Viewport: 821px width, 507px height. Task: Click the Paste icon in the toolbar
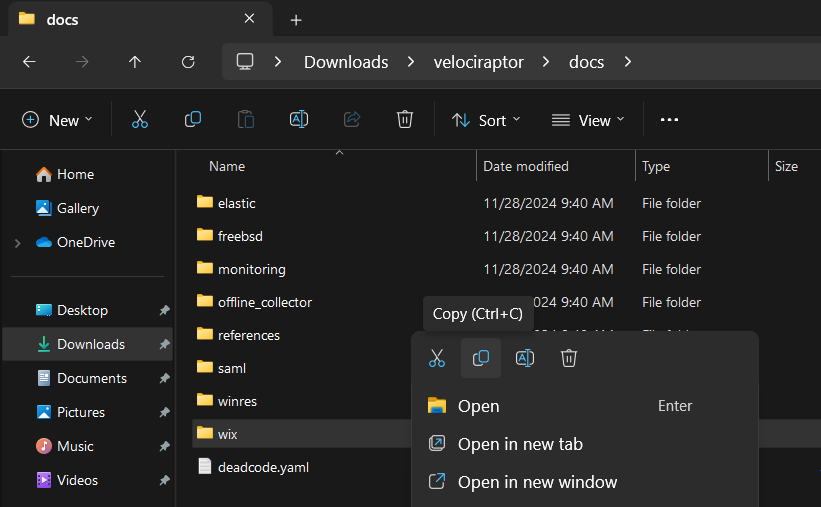[246, 120]
